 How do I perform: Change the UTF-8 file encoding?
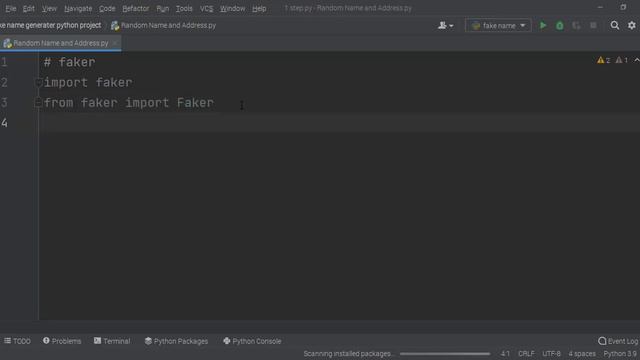[551, 354]
